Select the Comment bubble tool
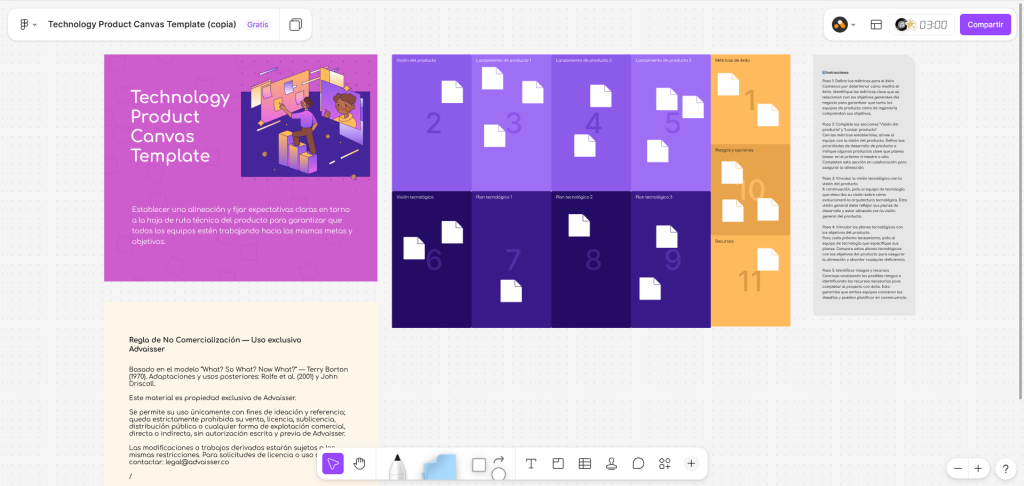 [638, 463]
